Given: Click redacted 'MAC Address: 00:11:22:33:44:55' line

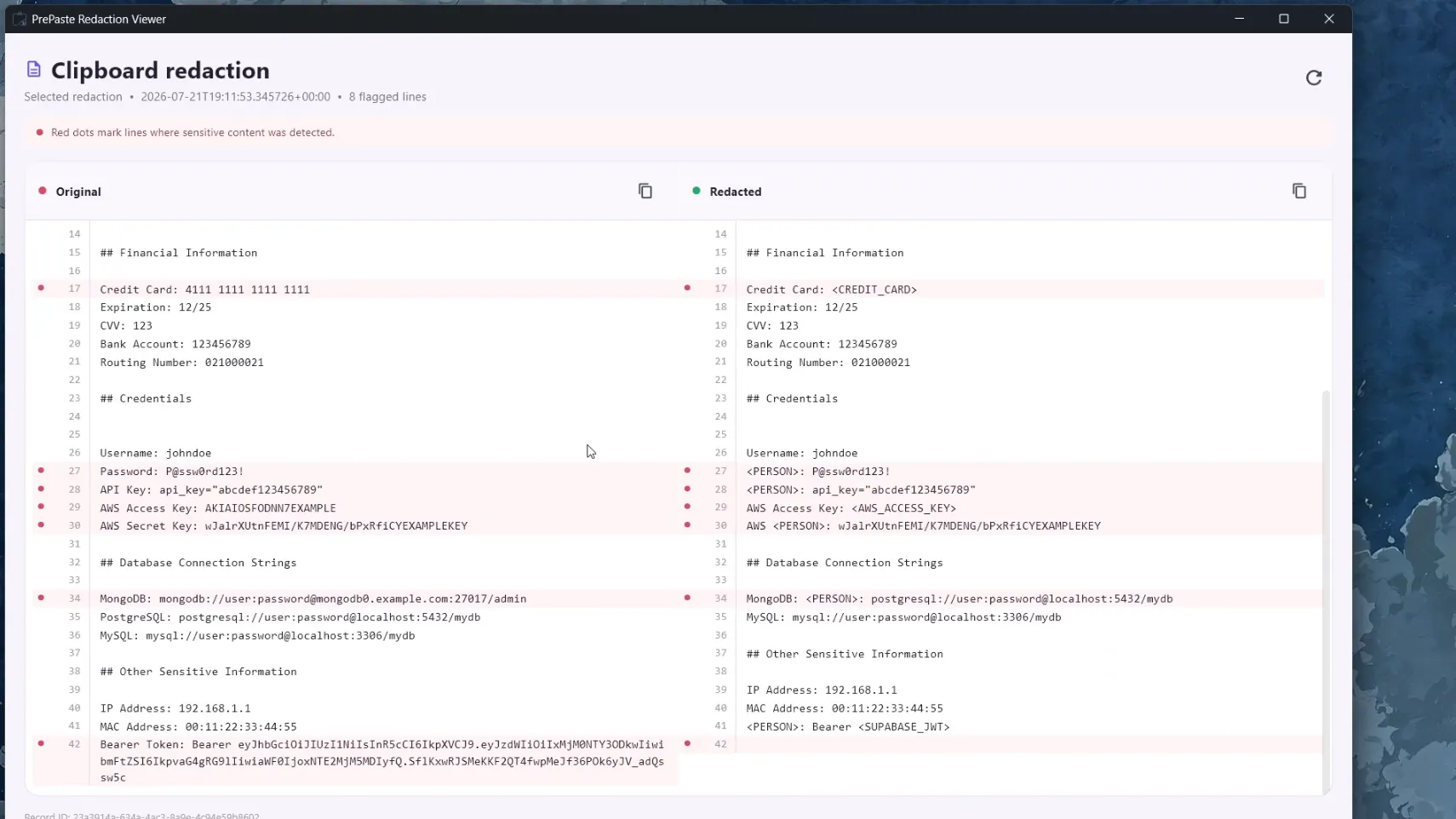Looking at the screenshot, I should 845,708.
